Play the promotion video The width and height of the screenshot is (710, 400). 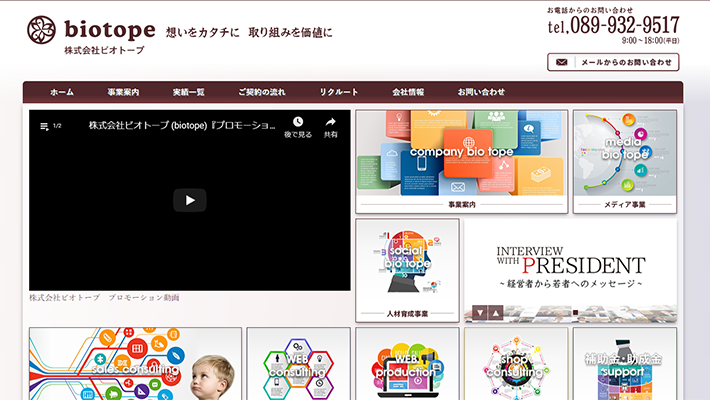coord(190,200)
